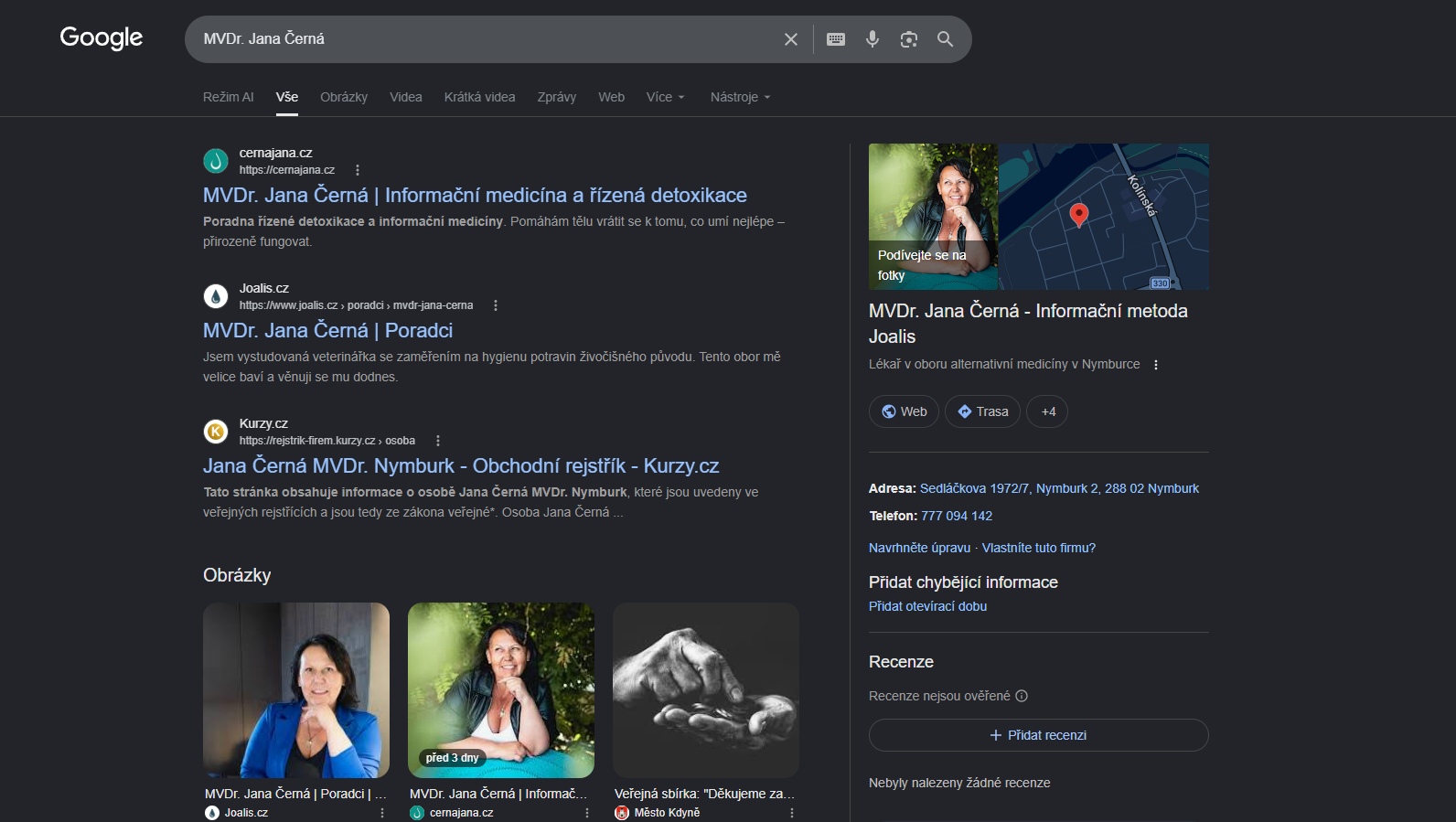Expand the +4 more actions chip
The height and width of the screenshot is (822, 1456).
1047,411
